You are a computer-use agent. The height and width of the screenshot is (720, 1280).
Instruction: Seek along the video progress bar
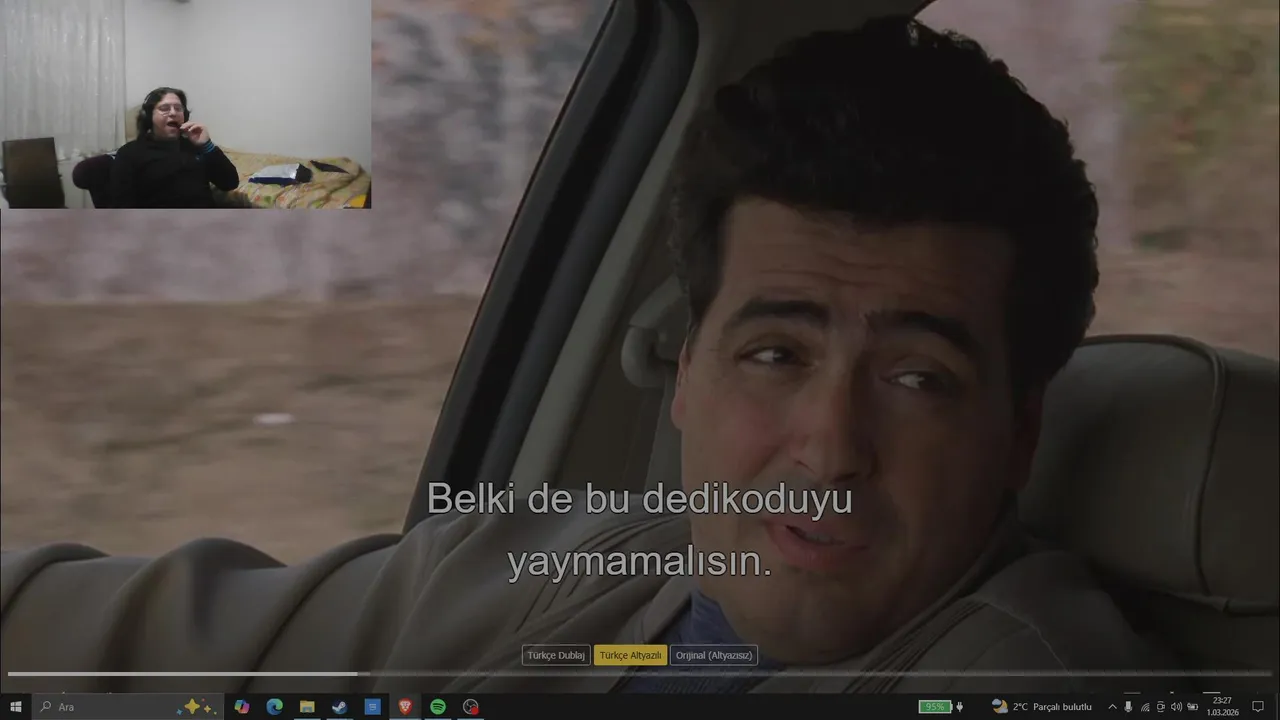click(x=640, y=673)
